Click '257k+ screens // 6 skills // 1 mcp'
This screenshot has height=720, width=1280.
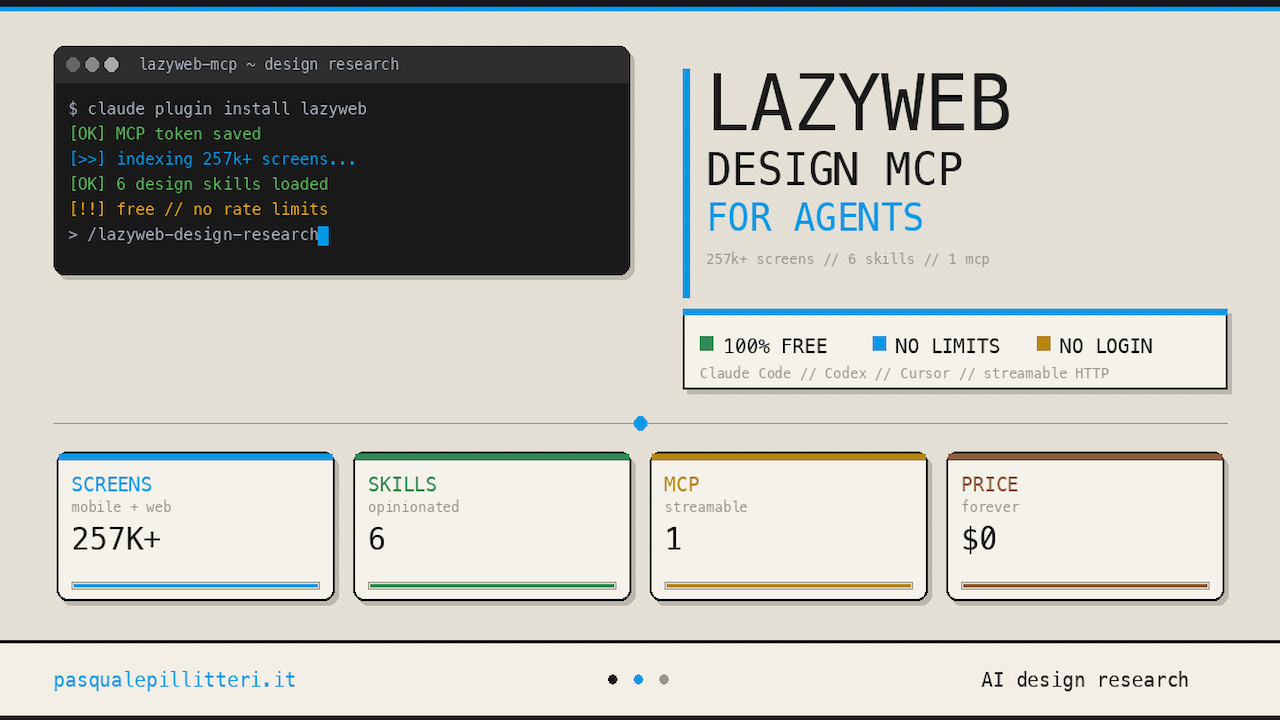pyautogui.click(x=848, y=259)
